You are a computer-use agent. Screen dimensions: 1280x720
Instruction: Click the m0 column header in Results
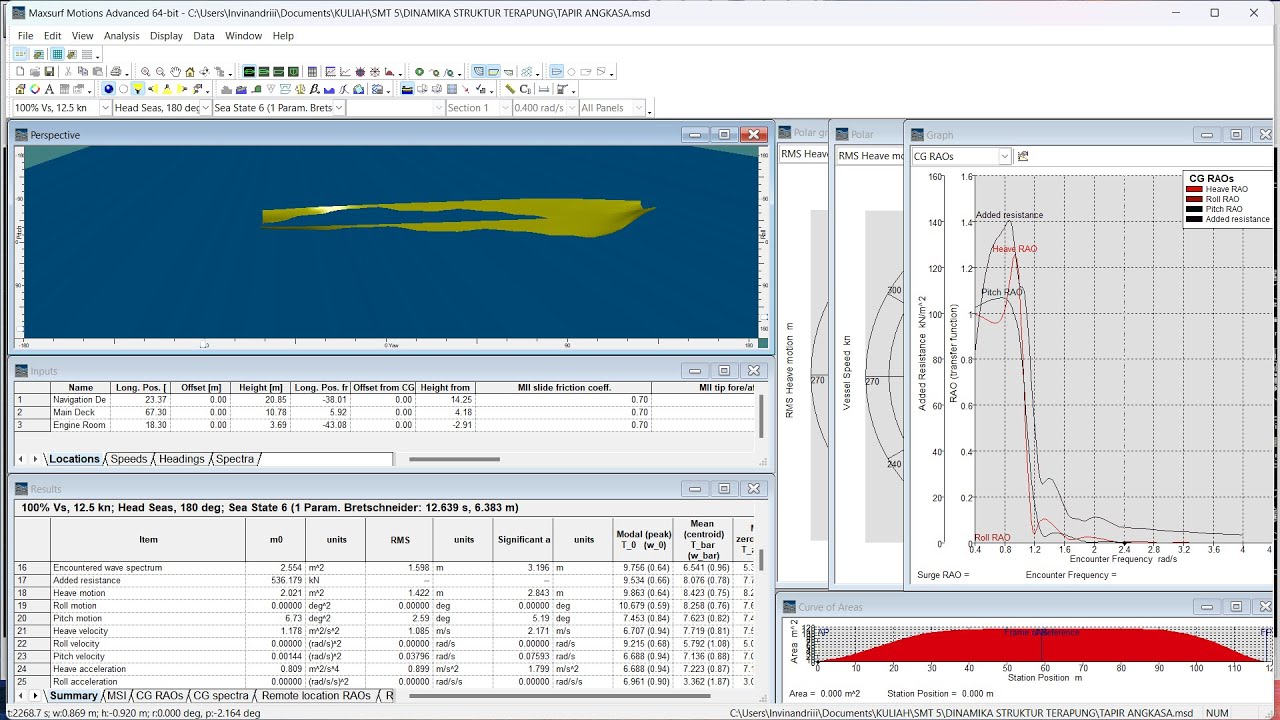pyautogui.click(x=276, y=540)
